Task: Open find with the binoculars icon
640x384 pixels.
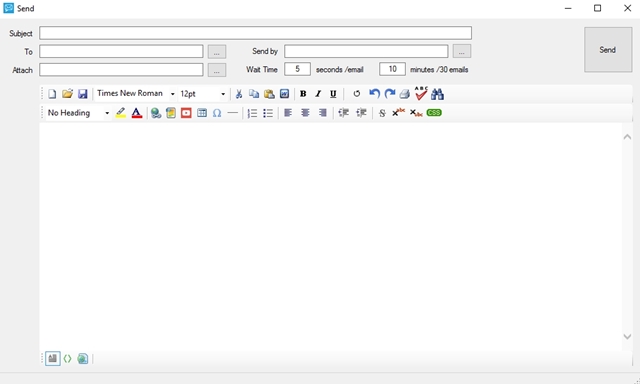Action: click(x=437, y=94)
